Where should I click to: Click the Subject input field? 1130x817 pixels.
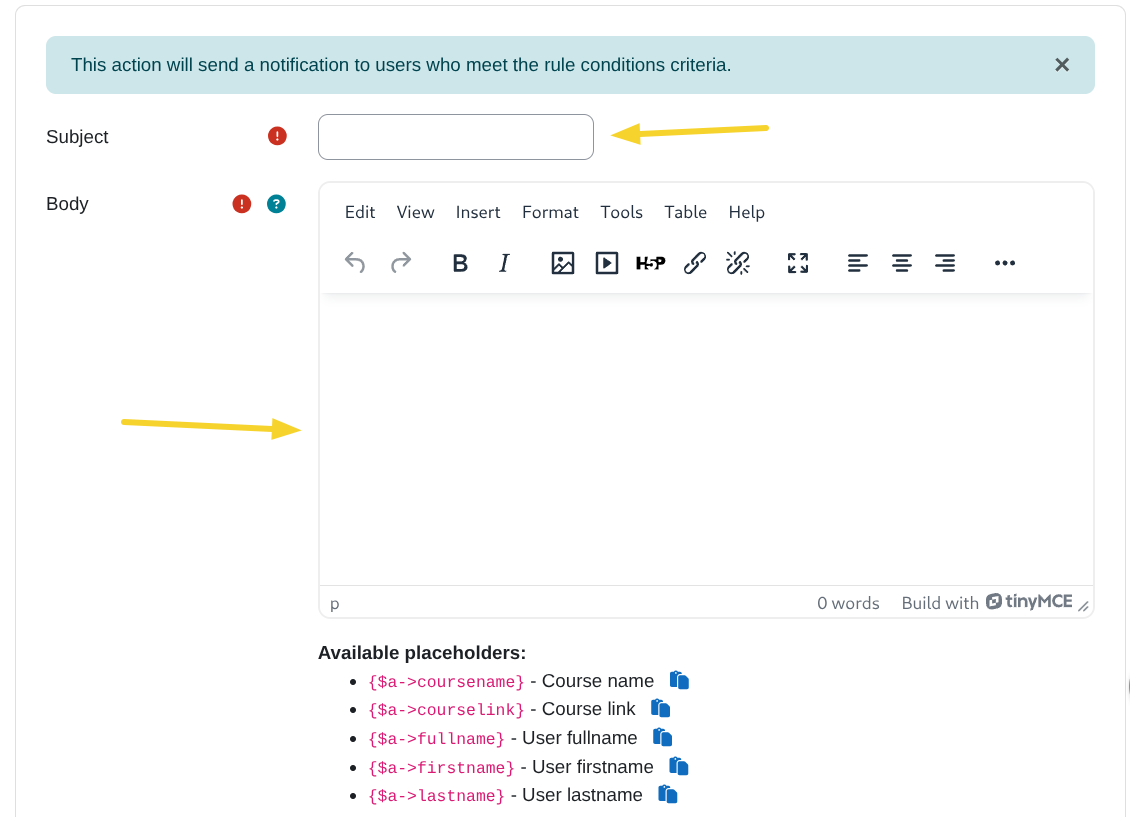click(x=456, y=137)
